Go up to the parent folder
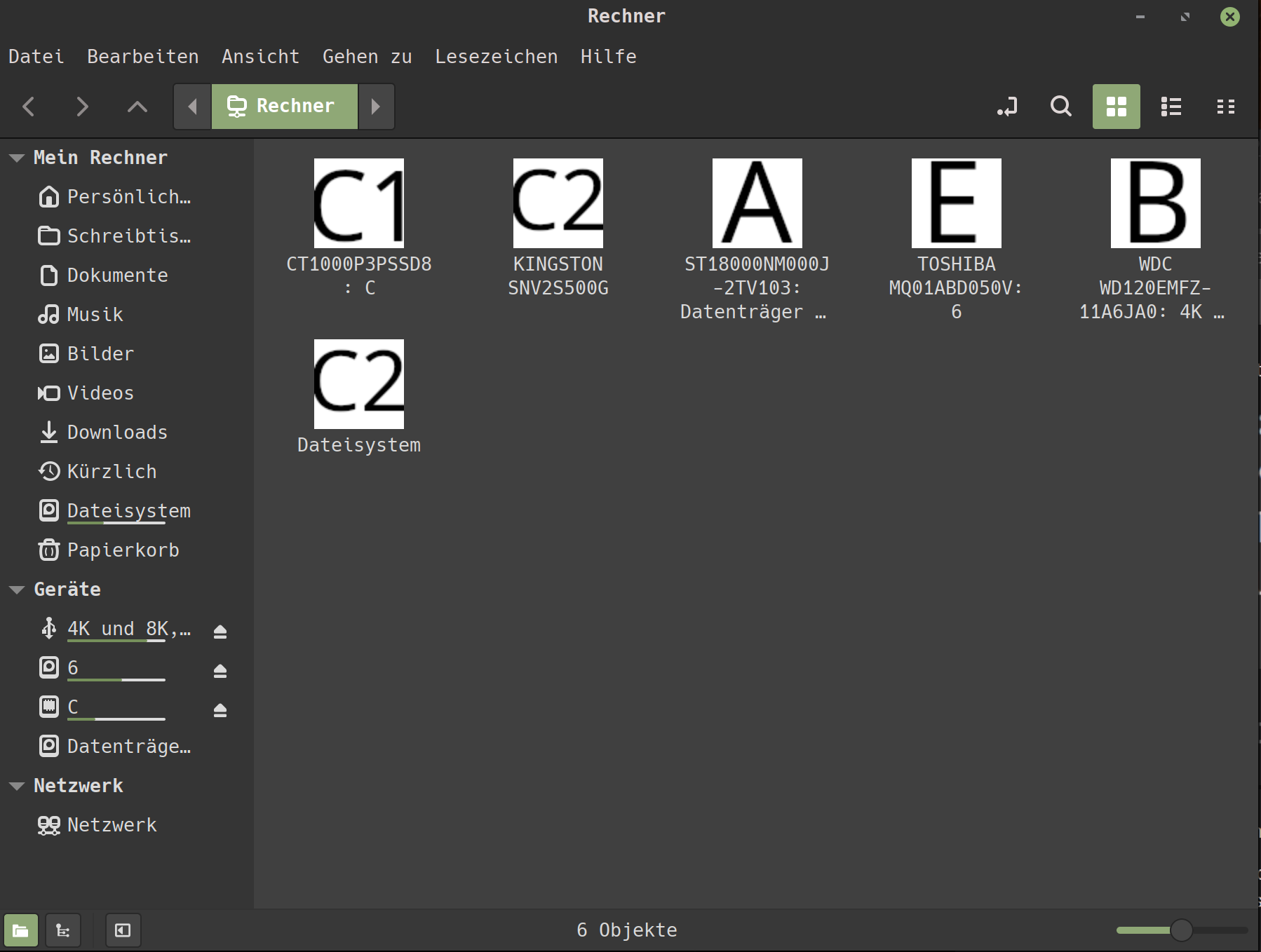1261x952 pixels. (137, 107)
